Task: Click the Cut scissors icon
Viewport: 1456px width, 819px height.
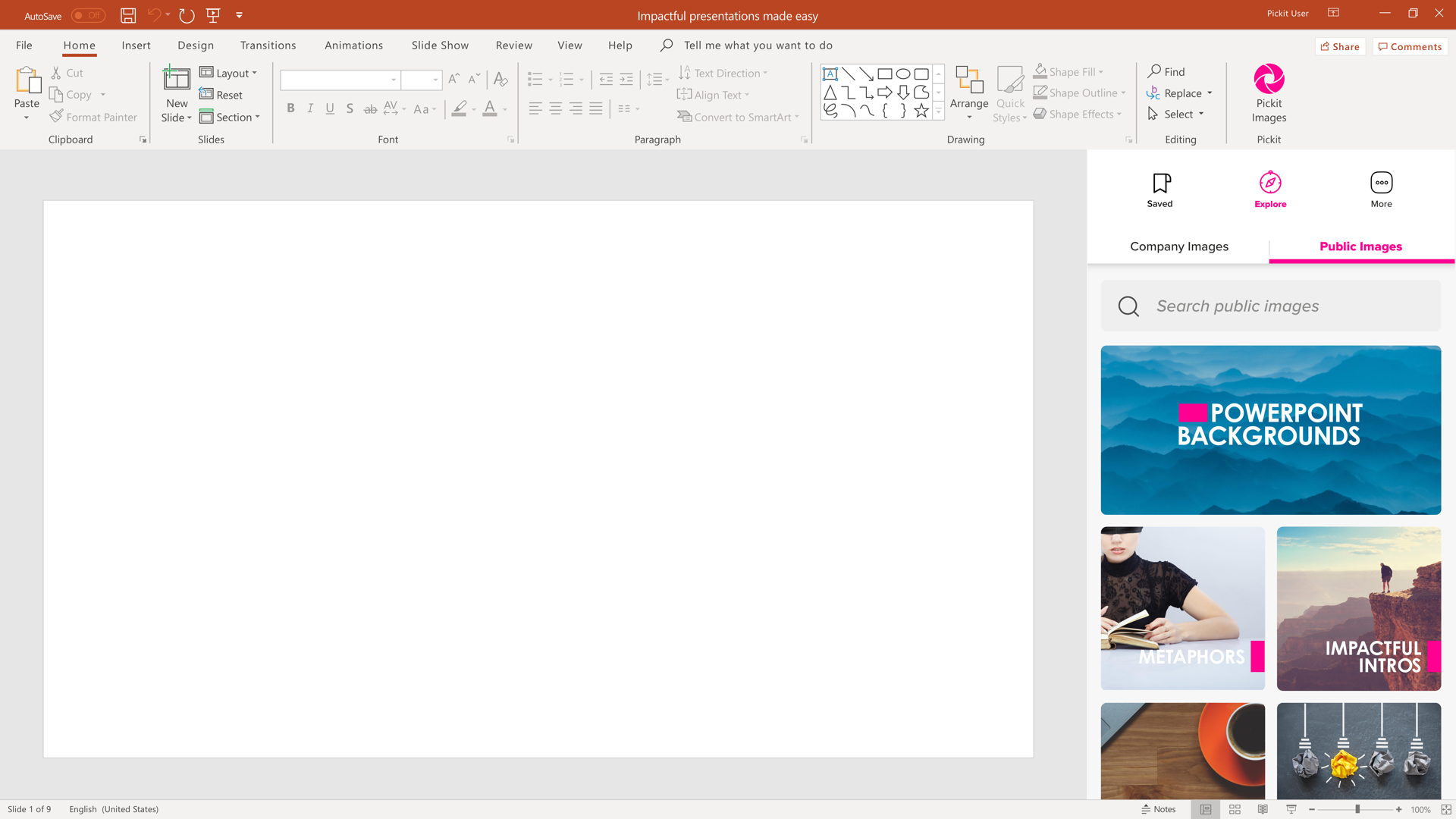Action: (56, 73)
